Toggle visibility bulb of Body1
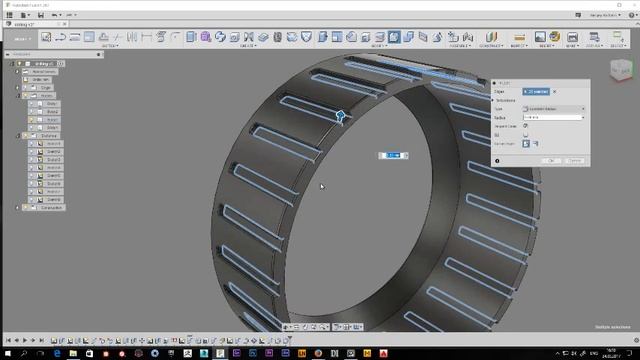The image size is (640, 360). pyautogui.click(x=31, y=104)
